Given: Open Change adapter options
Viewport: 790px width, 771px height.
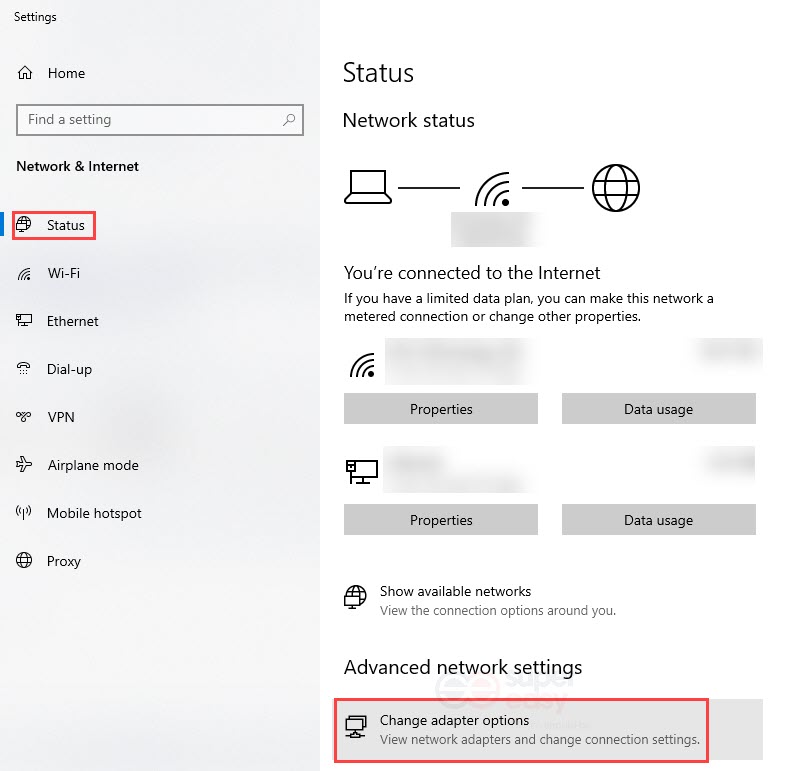Looking at the screenshot, I should (454, 721).
